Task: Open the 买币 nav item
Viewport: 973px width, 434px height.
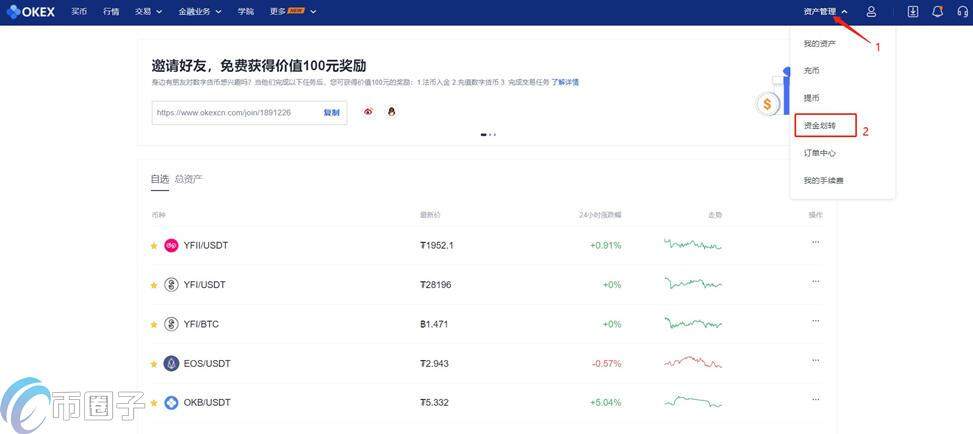Action: pyautogui.click(x=79, y=11)
